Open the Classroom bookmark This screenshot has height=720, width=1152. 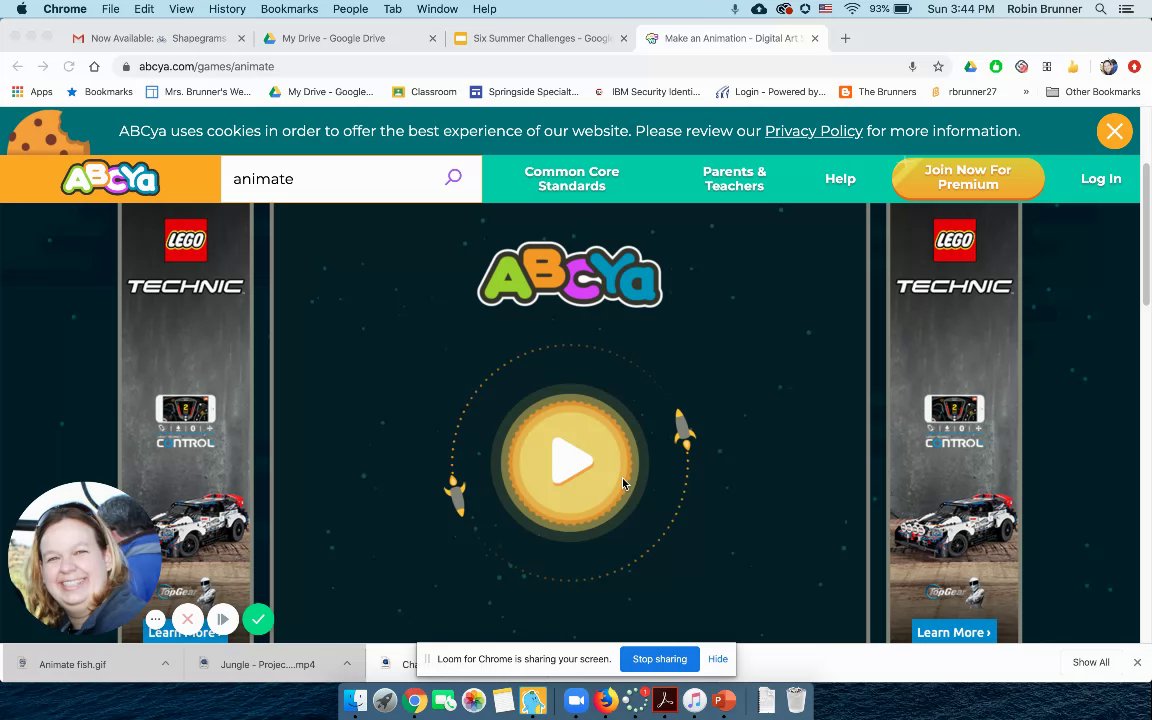tap(425, 92)
